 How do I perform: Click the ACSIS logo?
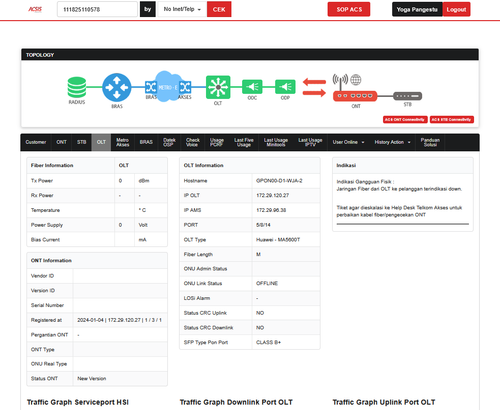(x=35, y=9)
